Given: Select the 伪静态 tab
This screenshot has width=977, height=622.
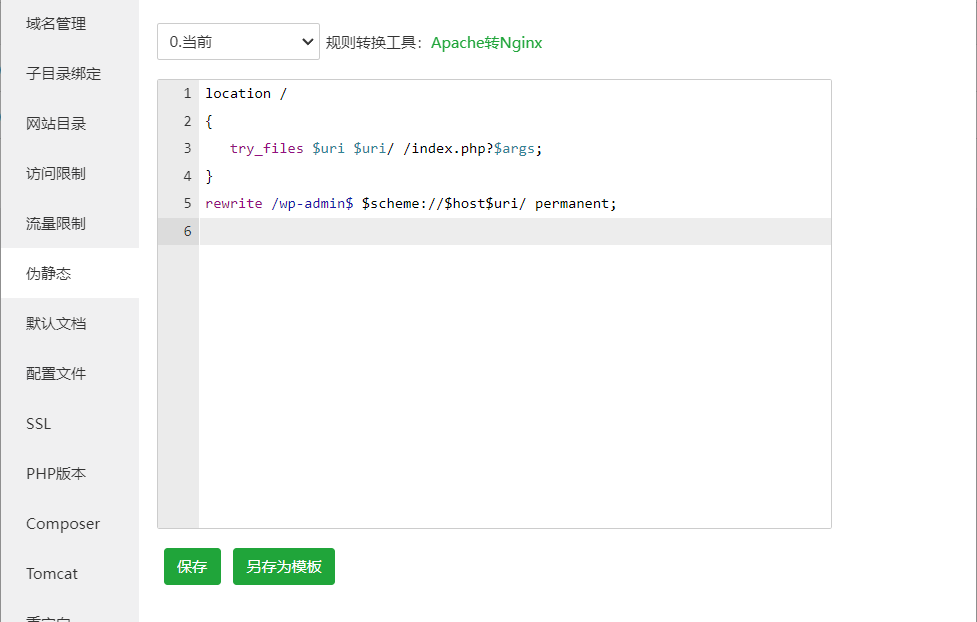Looking at the screenshot, I should pyautogui.click(x=49, y=274).
